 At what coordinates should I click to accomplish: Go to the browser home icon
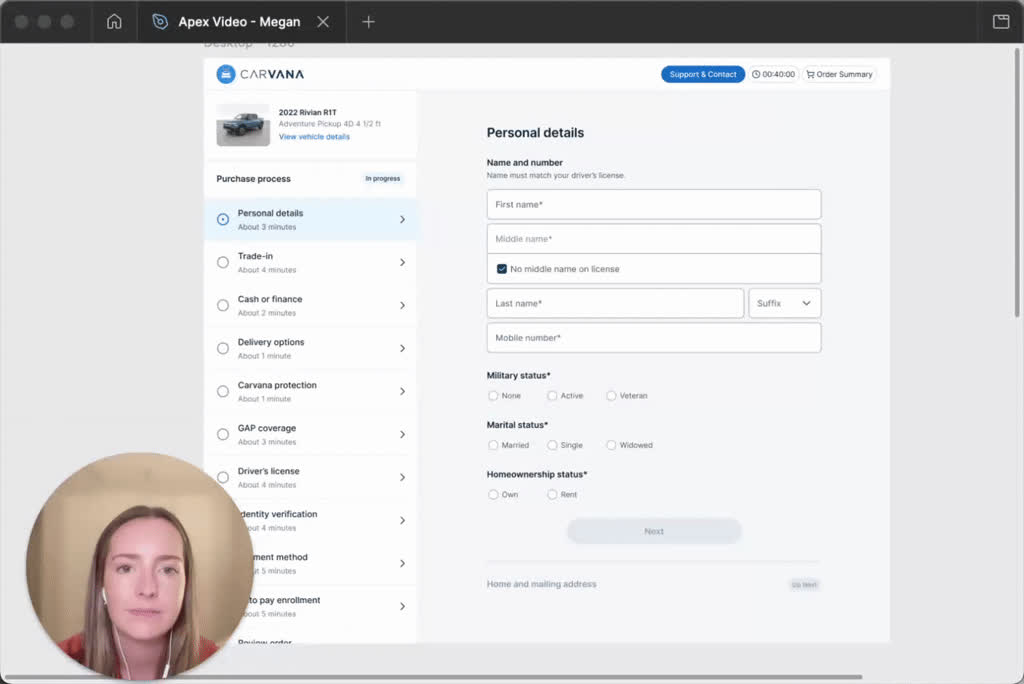[114, 22]
